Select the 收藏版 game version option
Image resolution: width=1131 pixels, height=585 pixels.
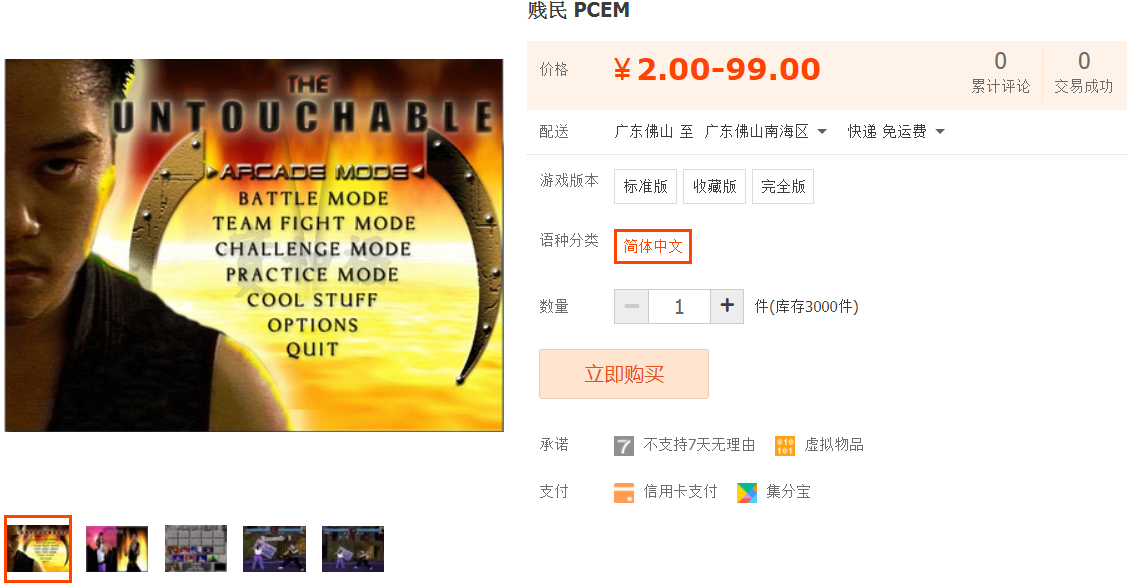click(714, 186)
